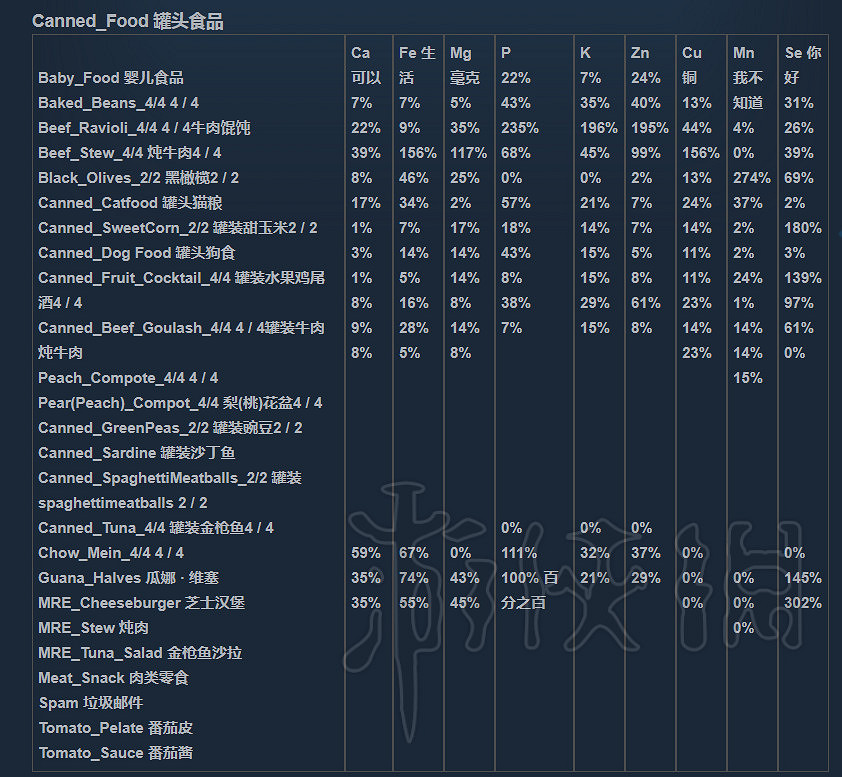Screen dimensions: 842x777
Task: Click the Mg column header
Action: click(460, 53)
